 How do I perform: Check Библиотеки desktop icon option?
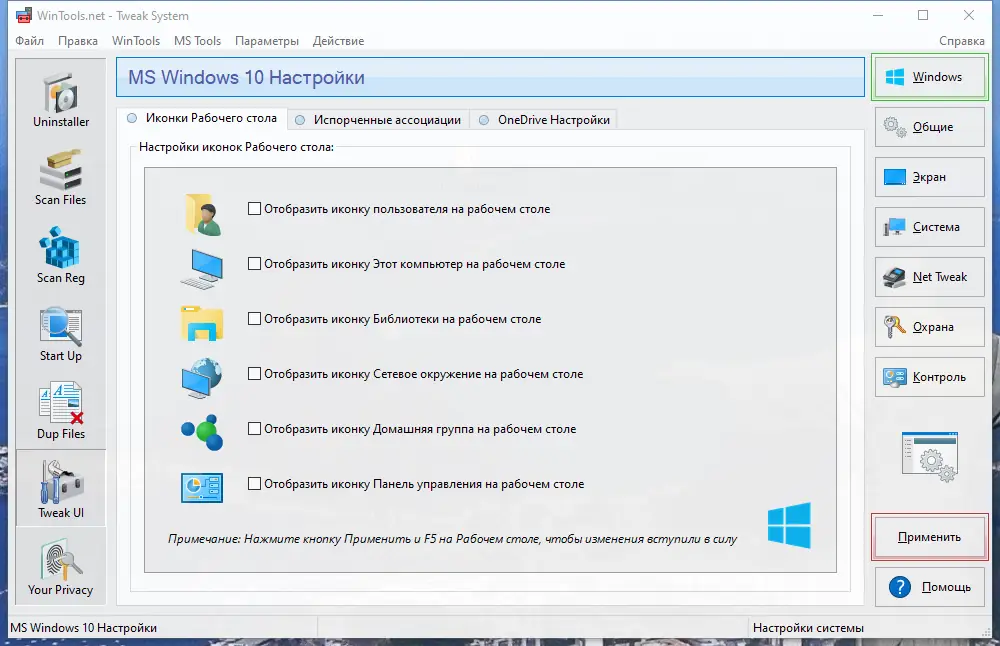point(395,318)
